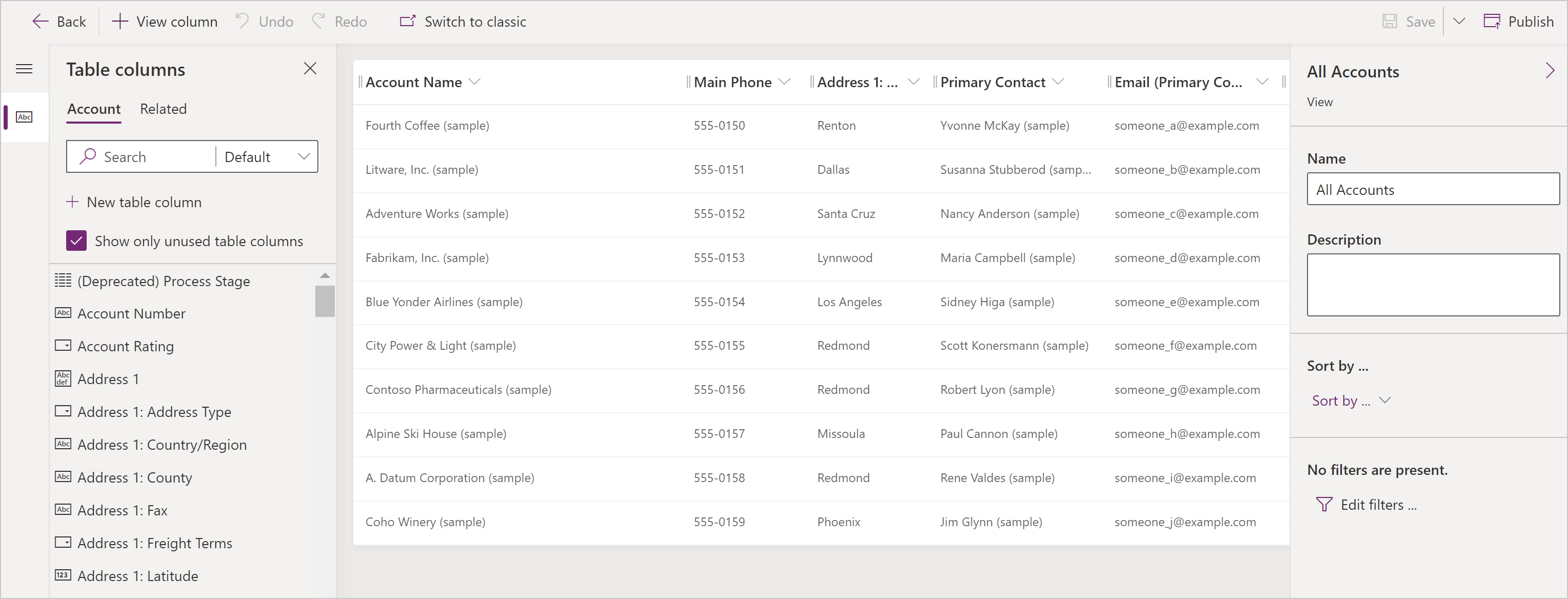Click the Redo icon in toolbar
Viewport: 1568px width, 599px height.
pyautogui.click(x=323, y=20)
